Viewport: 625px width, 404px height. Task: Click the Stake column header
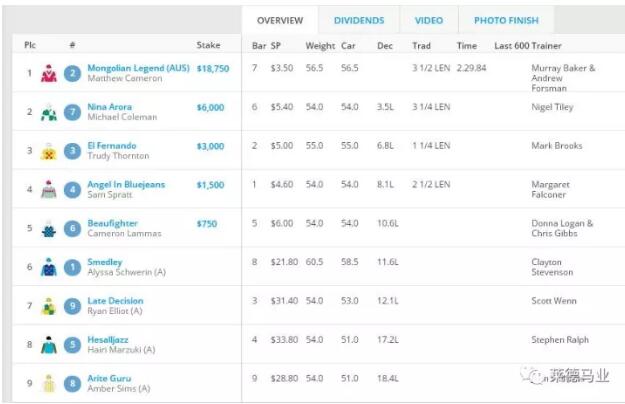pos(208,45)
